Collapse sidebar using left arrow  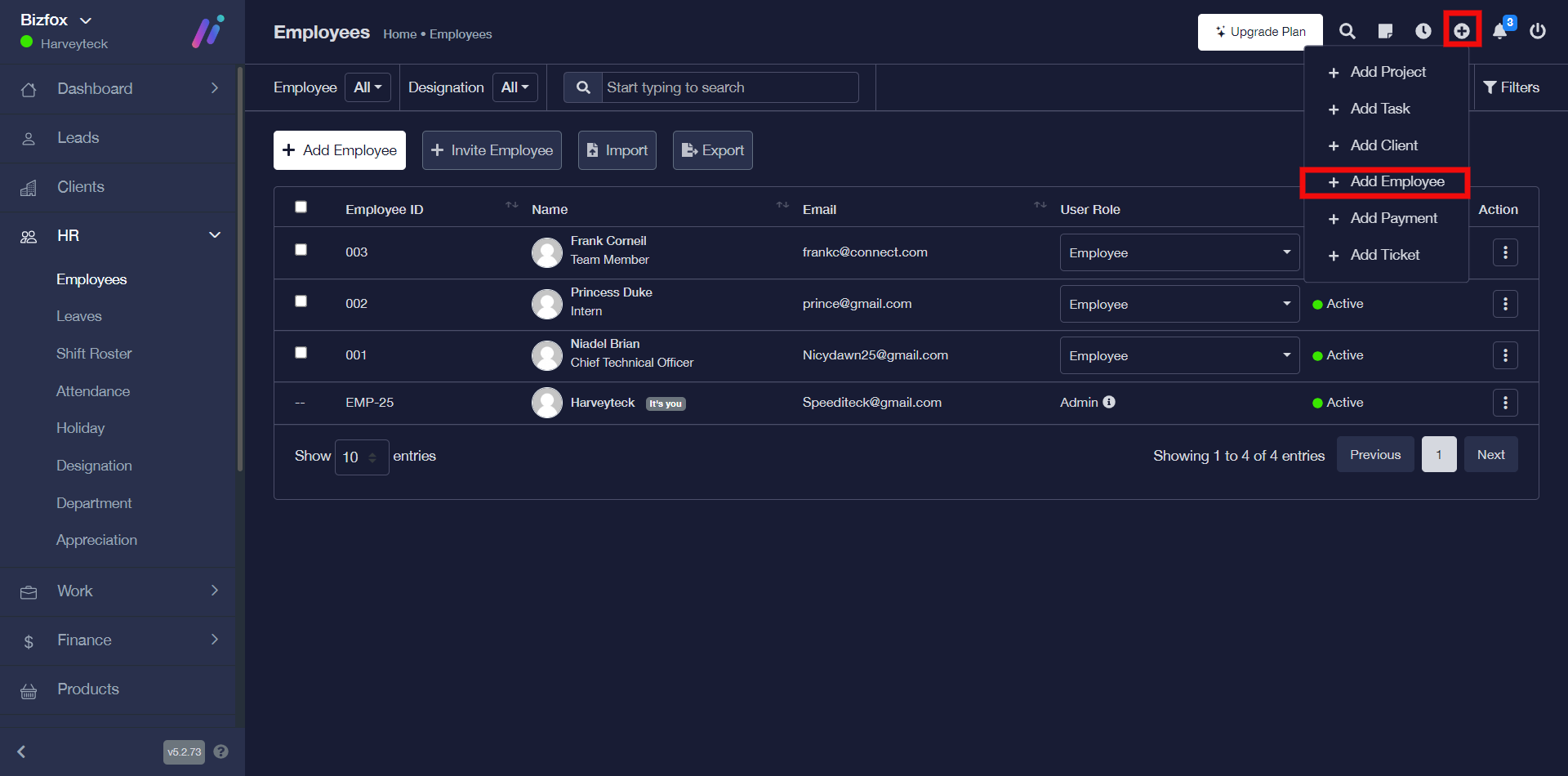coord(22,751)
